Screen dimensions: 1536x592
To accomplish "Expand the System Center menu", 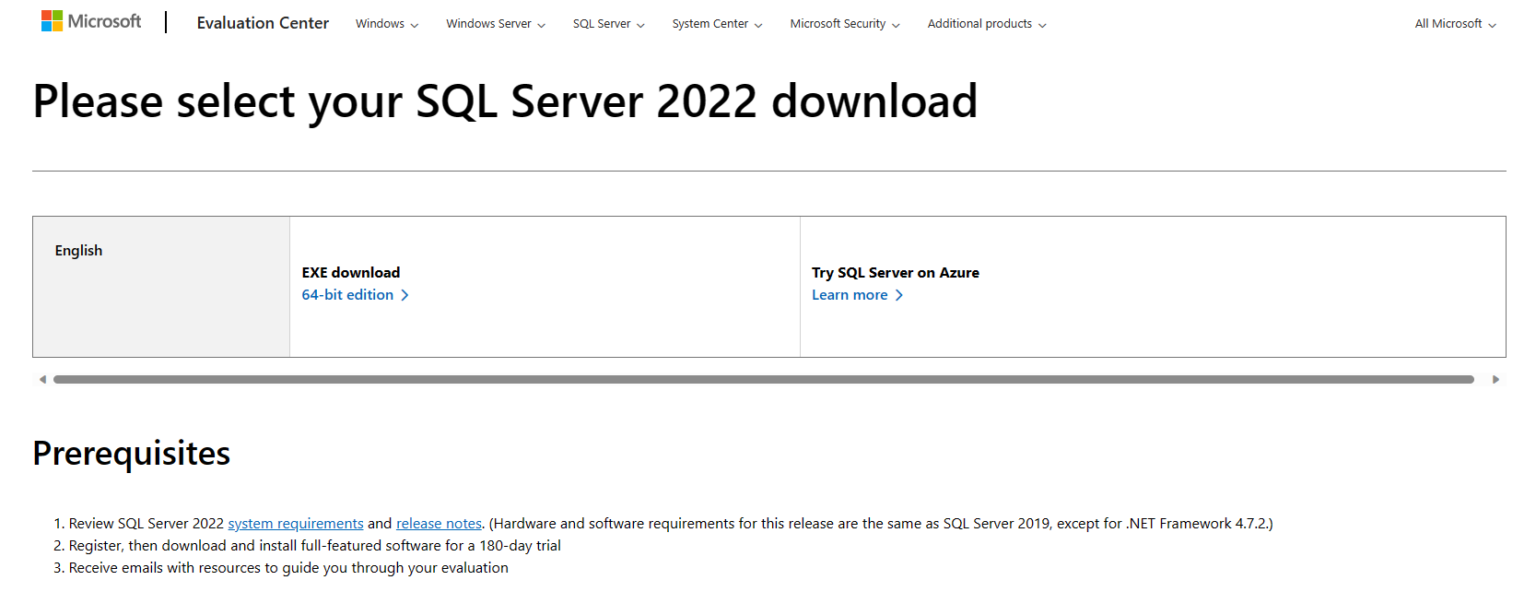I will point(717,24).
